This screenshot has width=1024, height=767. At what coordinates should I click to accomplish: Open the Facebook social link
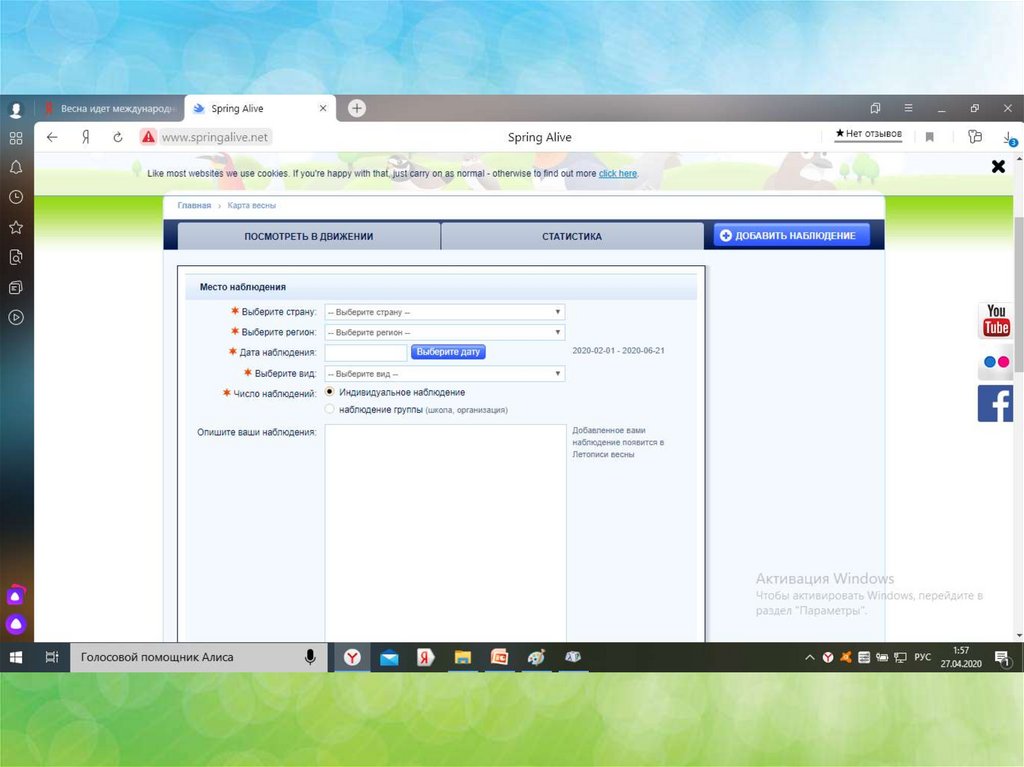995,403
